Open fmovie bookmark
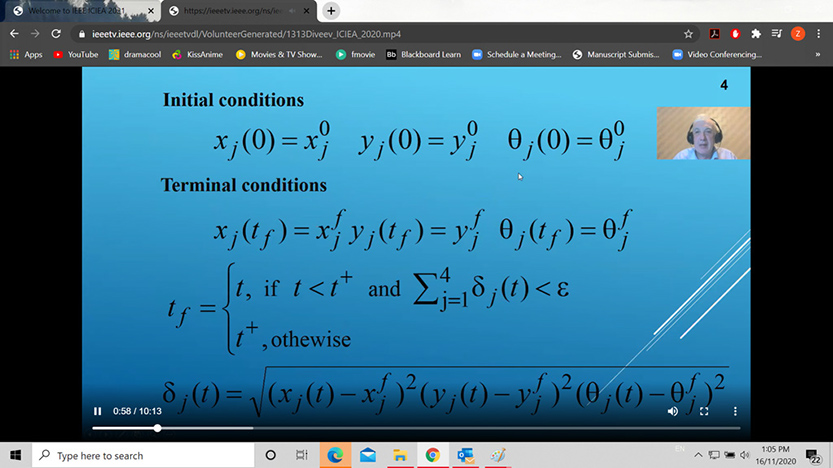The height and width of the screenshot is (468, 833). (355, 55)
